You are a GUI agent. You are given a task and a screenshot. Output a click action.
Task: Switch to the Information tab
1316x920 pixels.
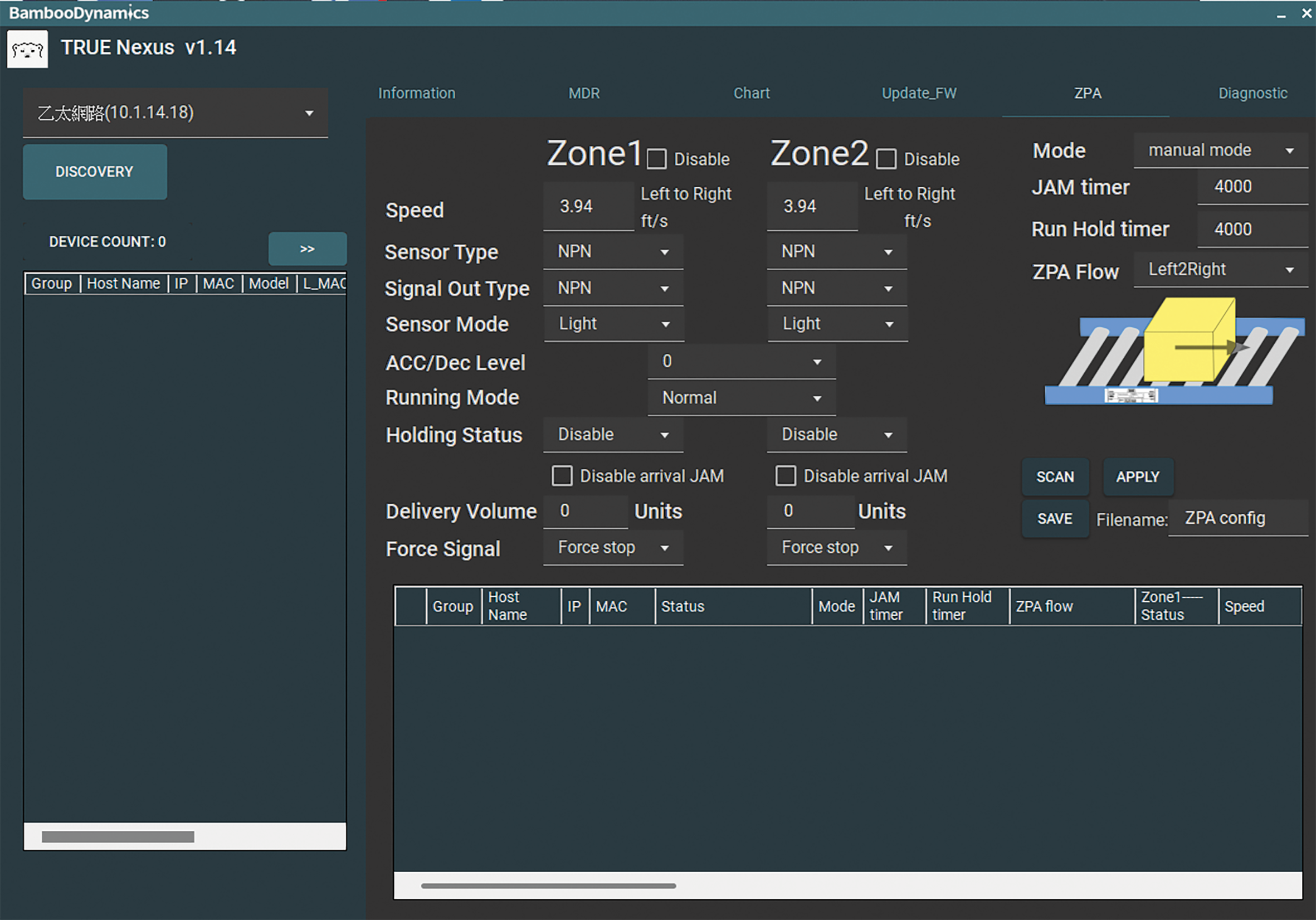click(417, 94)
